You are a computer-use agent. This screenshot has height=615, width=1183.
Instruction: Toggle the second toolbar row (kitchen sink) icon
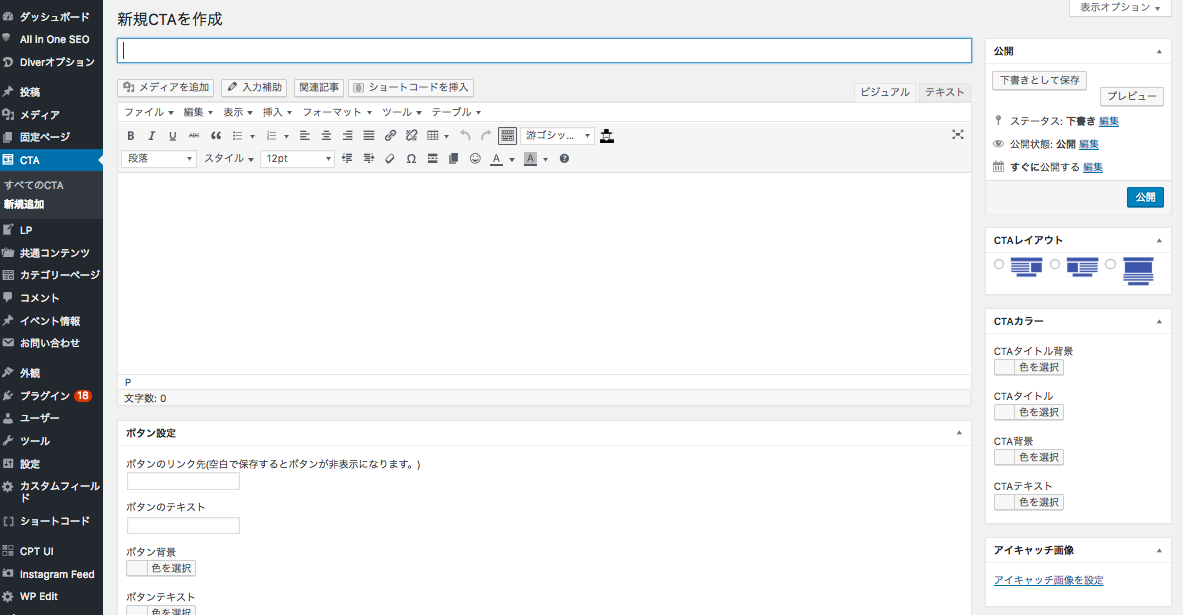(x=508, y=136)
